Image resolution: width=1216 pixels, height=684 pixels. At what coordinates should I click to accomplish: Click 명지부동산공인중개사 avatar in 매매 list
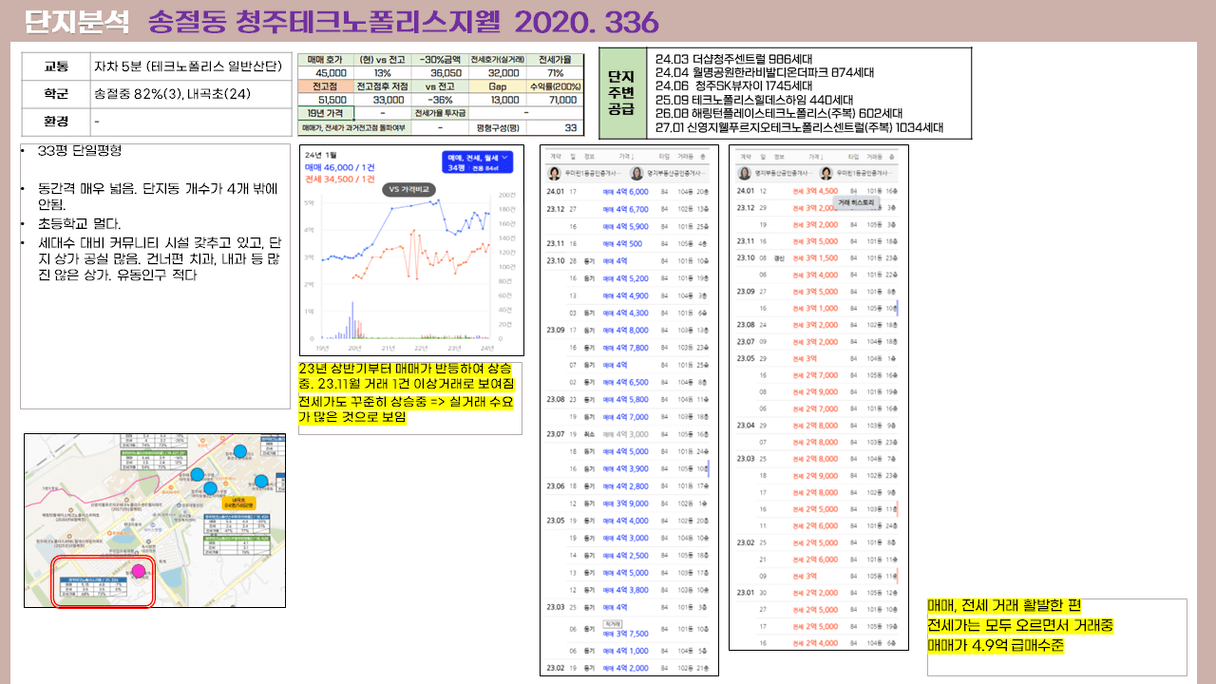(637, 173)
